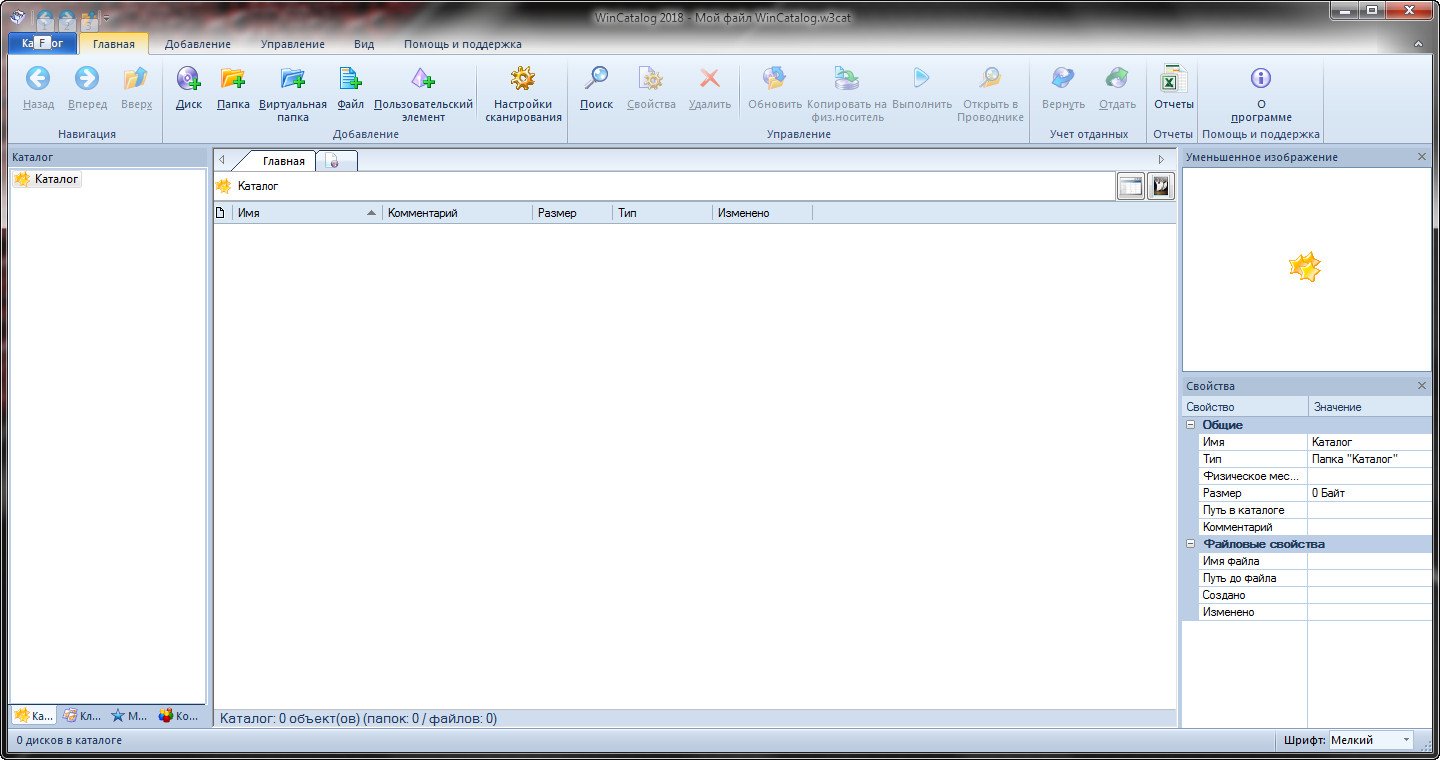Screen dimensions: 1440x760
Task: Click the Поиск magnifier icon
Action: click(596, 80)
